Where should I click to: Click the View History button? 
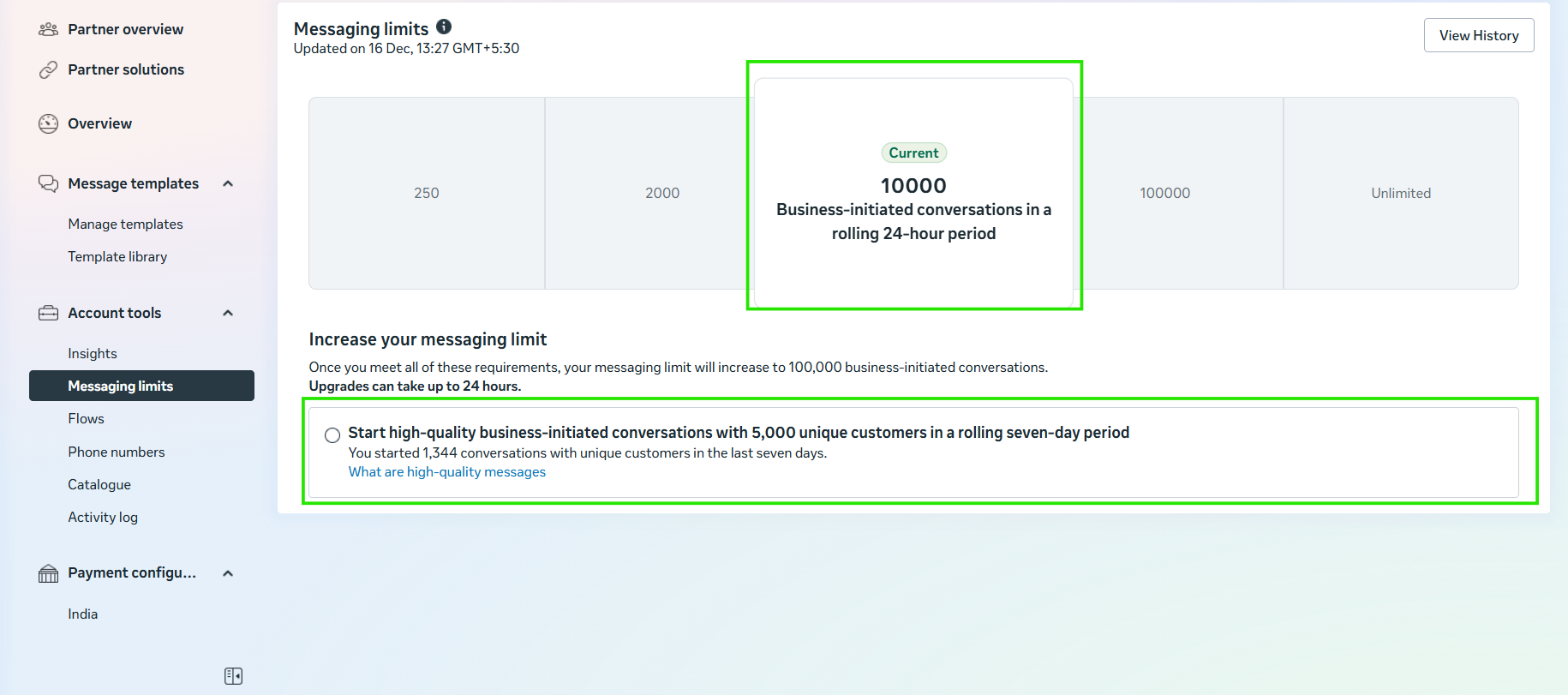pos(1478,35)
